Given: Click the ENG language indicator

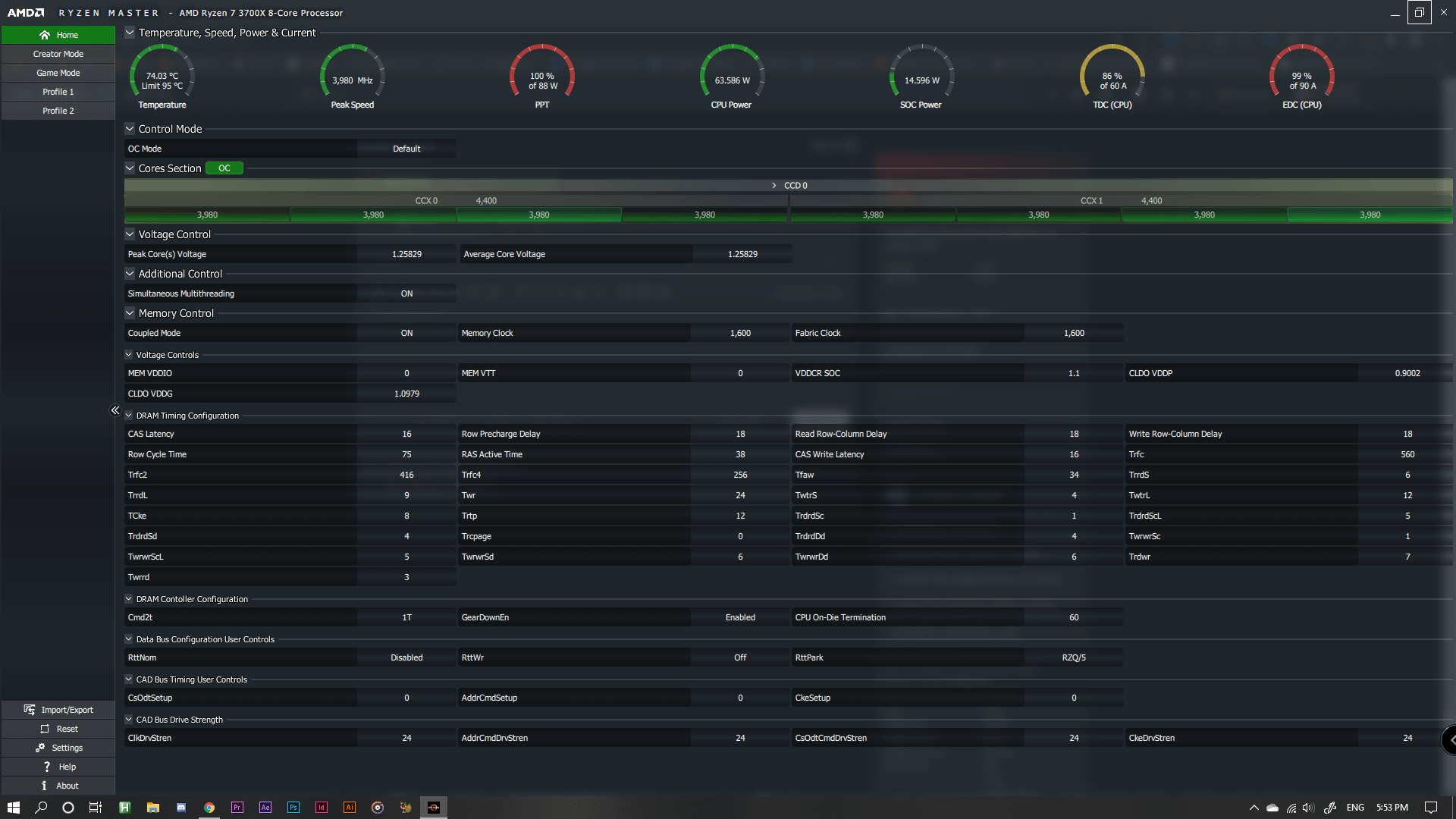Looking at the screenshot, I should [x=1355, y=808].
